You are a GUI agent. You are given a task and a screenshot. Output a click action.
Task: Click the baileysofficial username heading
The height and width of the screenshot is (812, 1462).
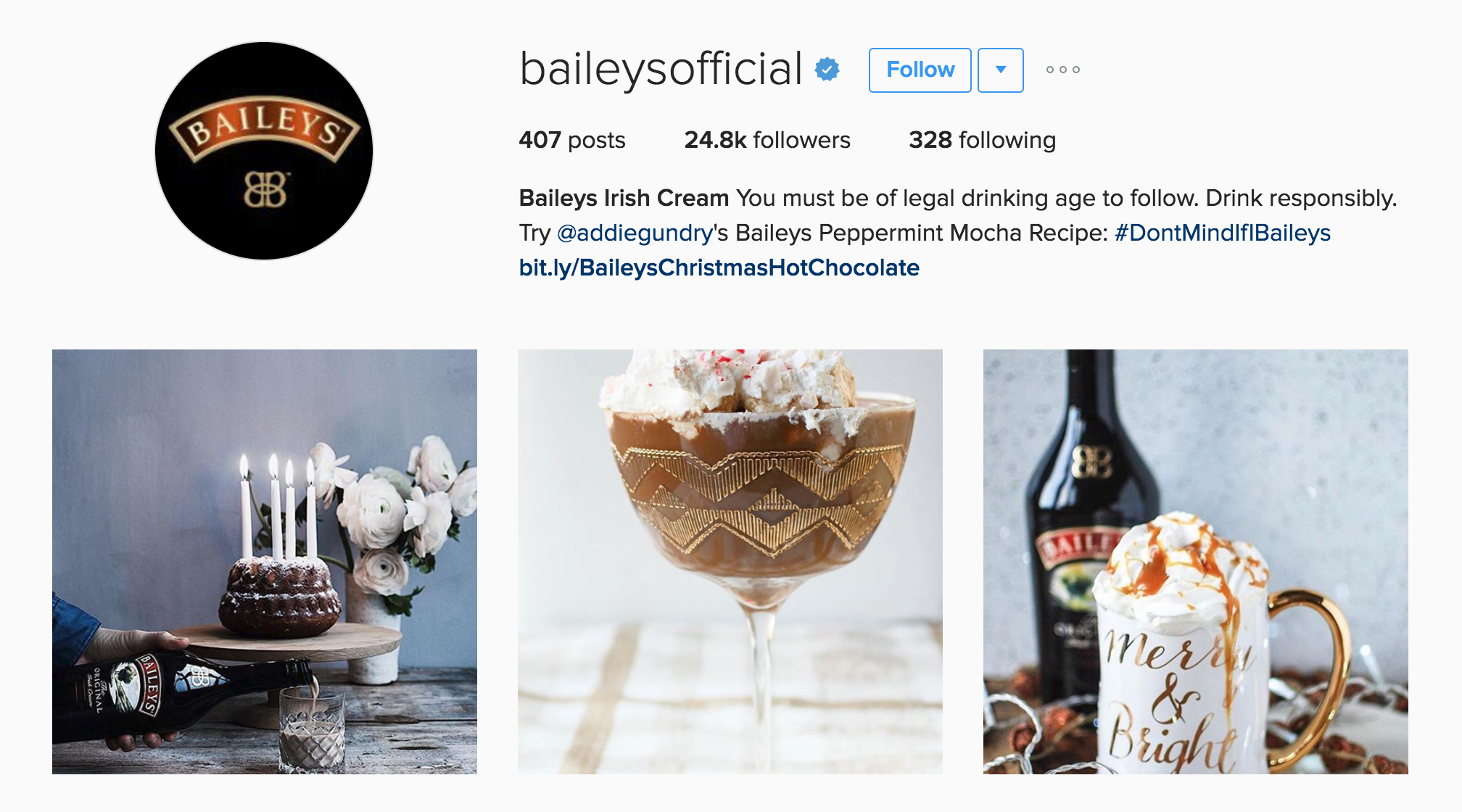661,70
